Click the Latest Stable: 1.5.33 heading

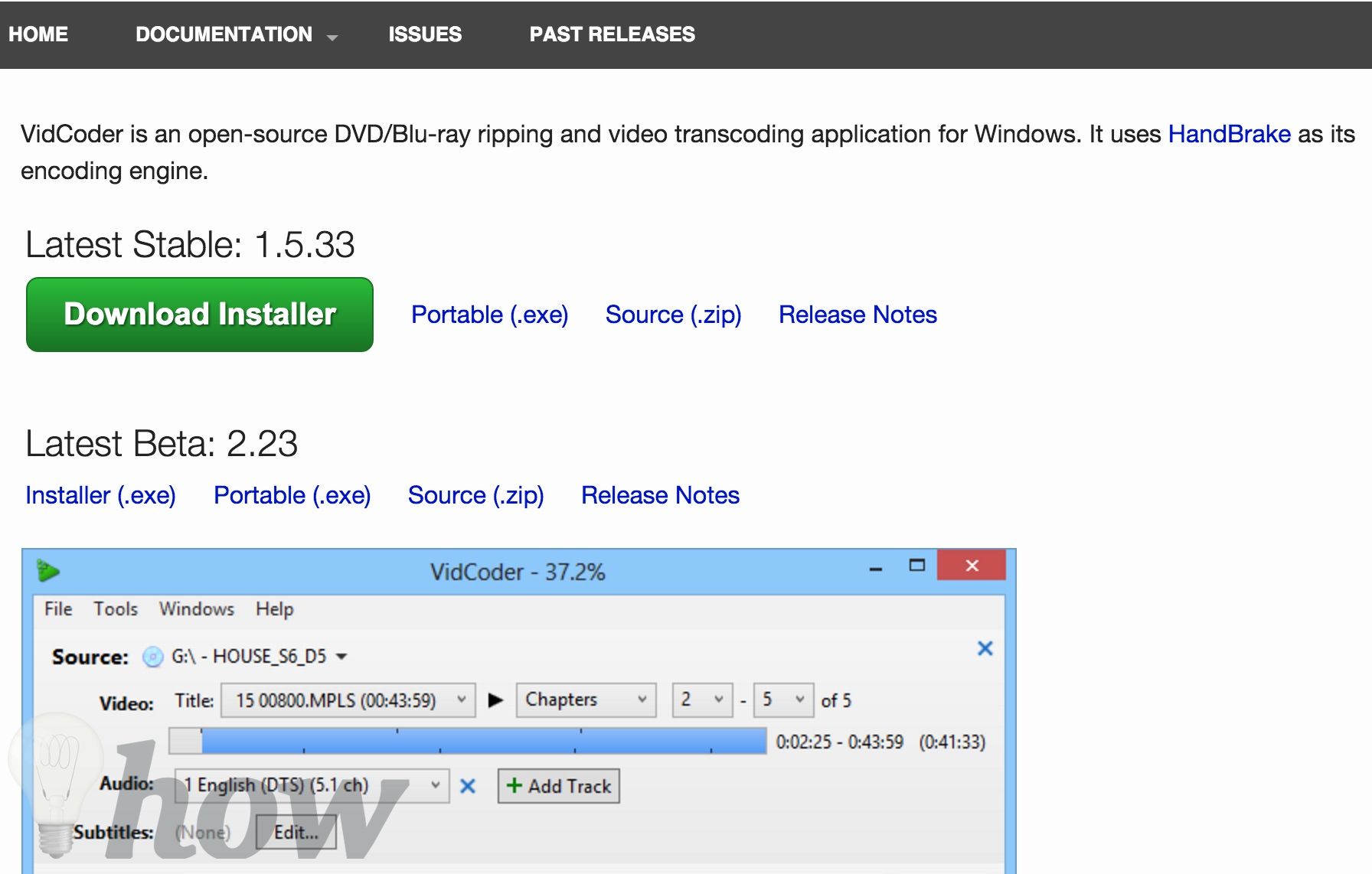(190, 245)
